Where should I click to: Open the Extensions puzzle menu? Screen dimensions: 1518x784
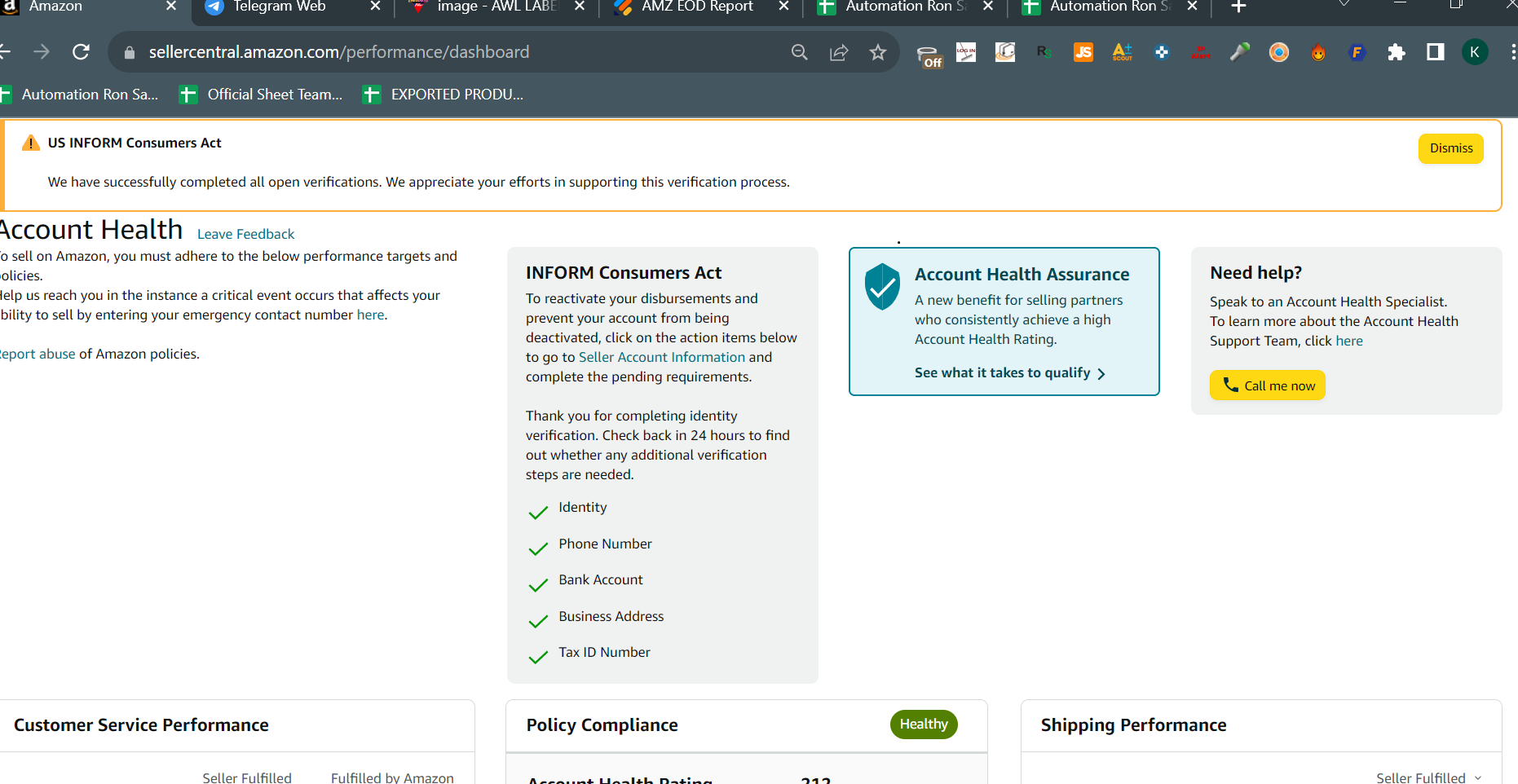click(x=1397, y=52)
